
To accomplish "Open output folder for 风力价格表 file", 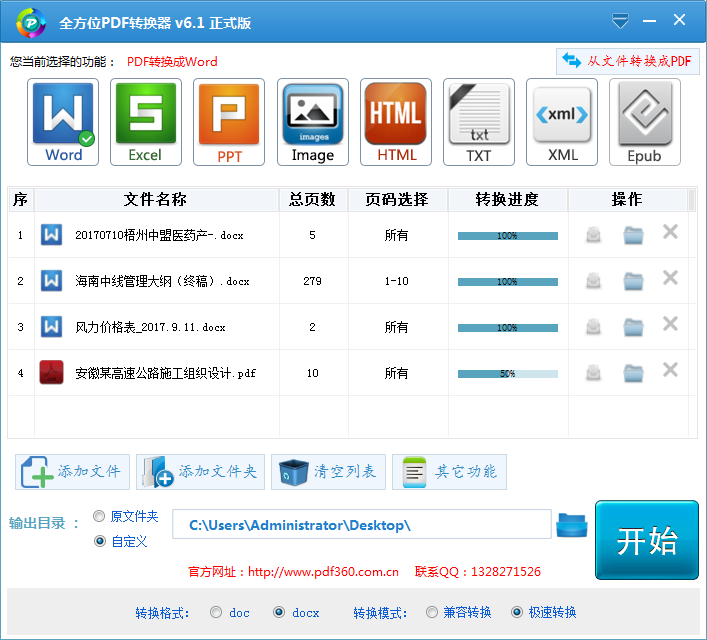I will pos(633,327).
